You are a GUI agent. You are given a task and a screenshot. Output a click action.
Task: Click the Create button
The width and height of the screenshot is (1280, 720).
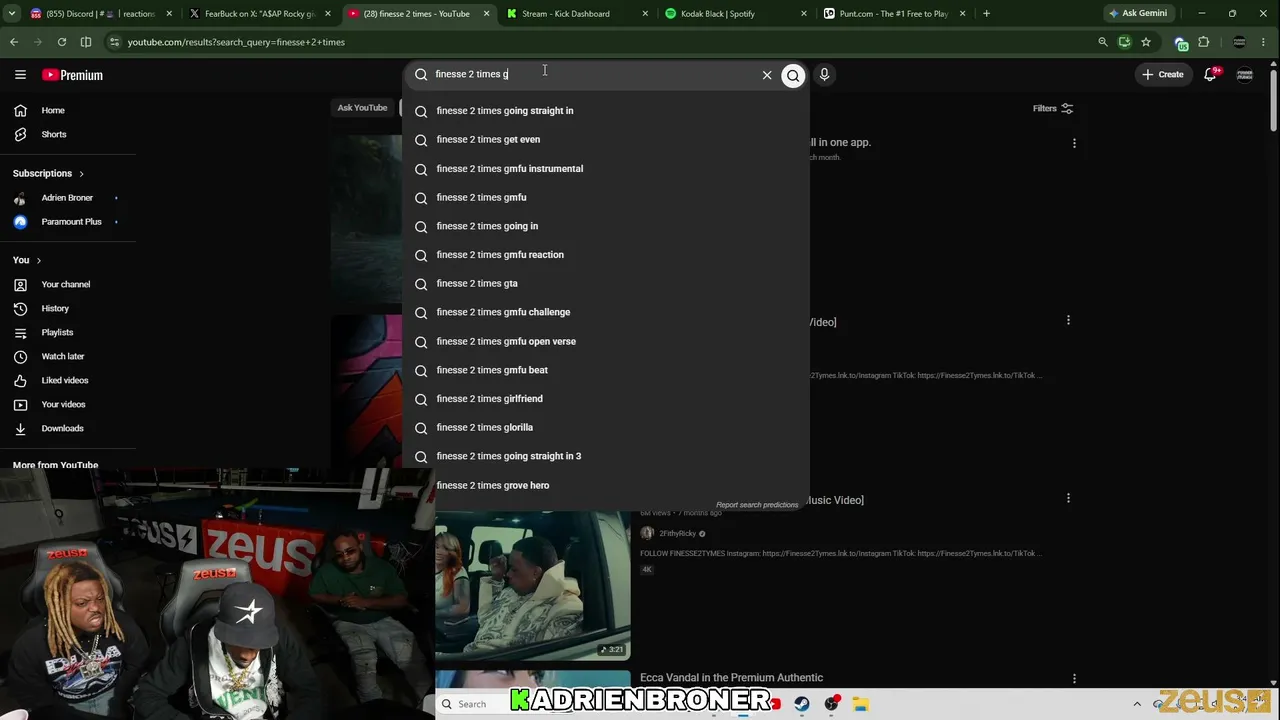click(1162, 75)
